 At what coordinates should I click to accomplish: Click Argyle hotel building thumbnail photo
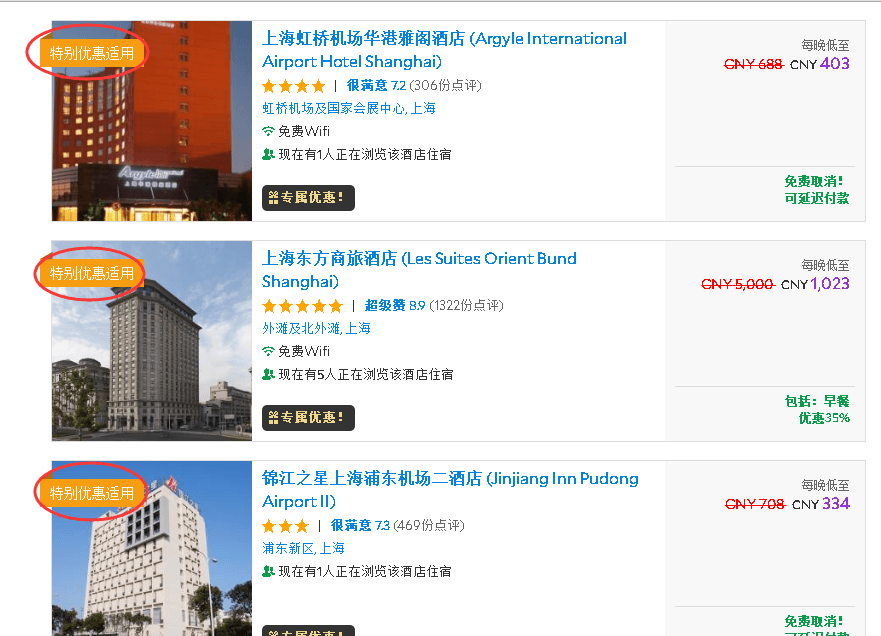152,121
